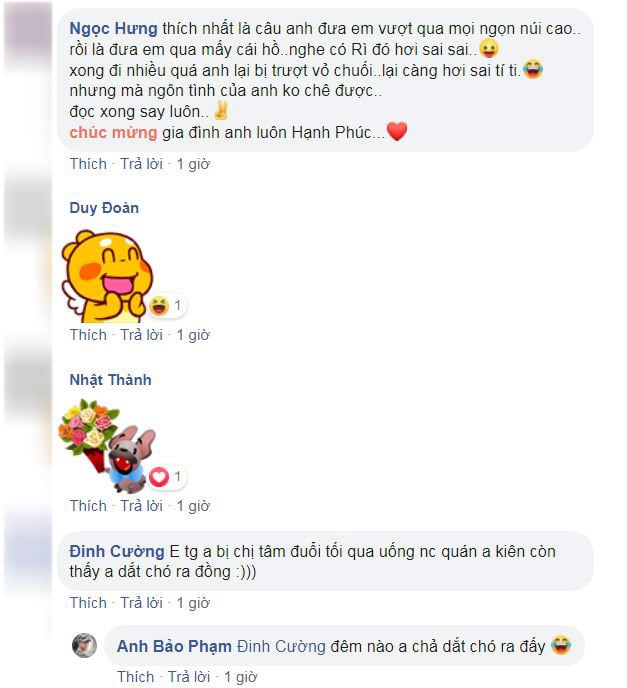Open Duy Đoàn's profile
Viewport: 627px width, 688px height.
click(104, 208)
